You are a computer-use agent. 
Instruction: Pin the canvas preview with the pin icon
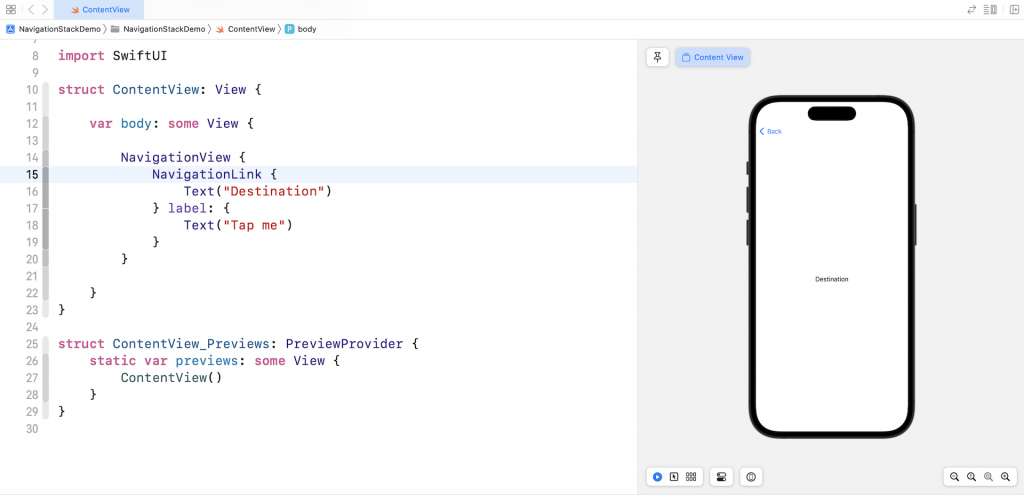657,57
